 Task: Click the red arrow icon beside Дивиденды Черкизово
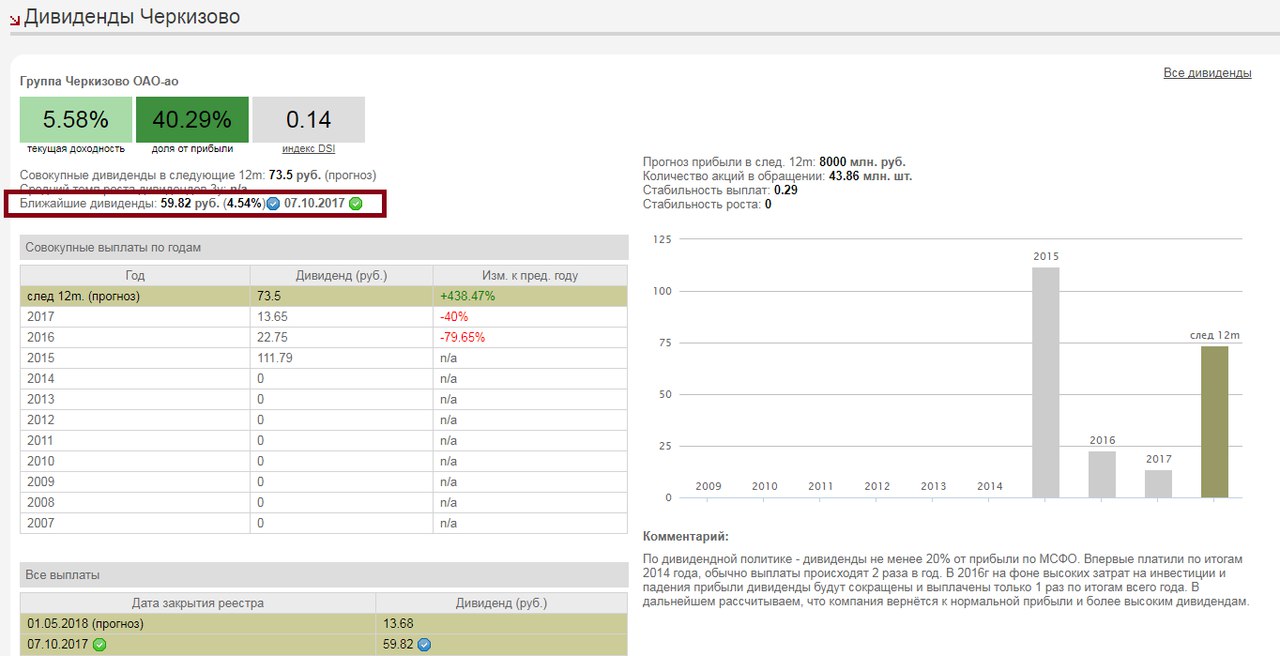point(14,20)
